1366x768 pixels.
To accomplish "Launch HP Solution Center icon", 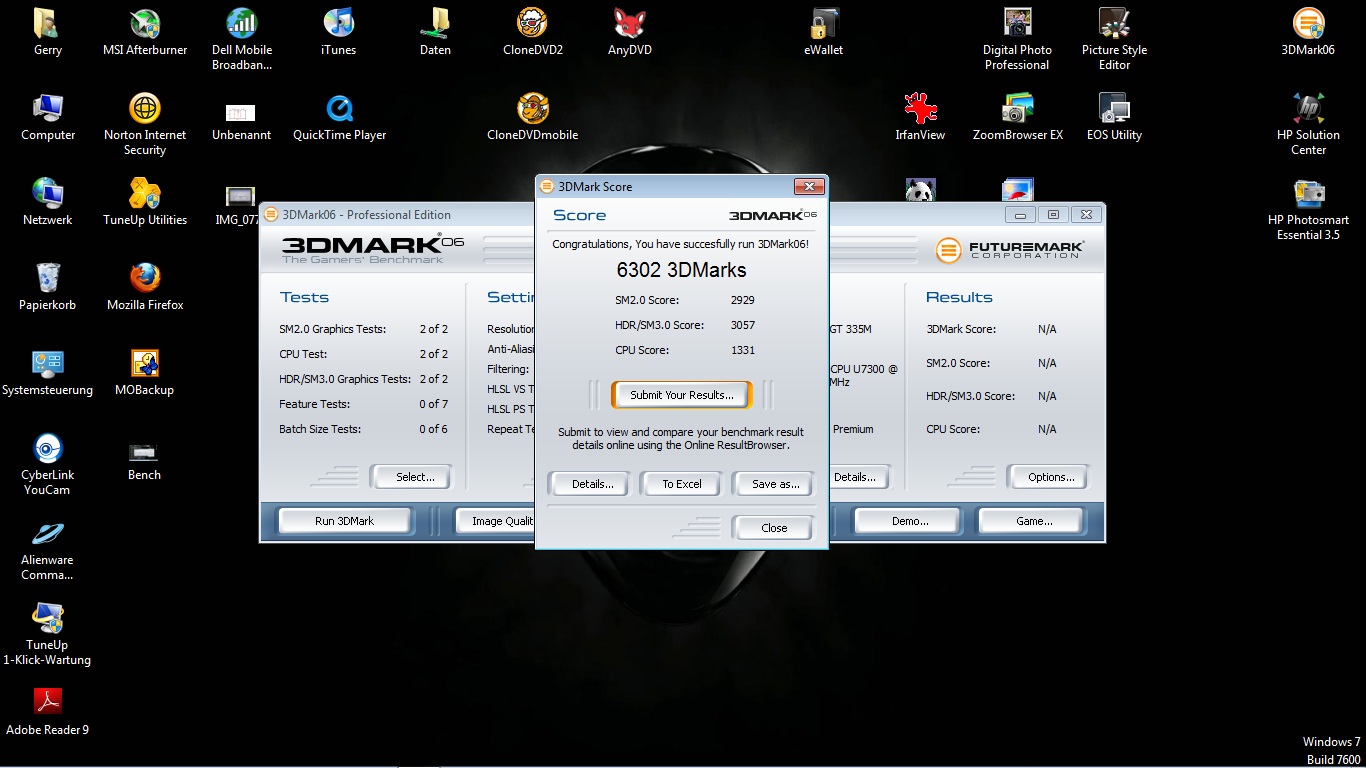I will [1308, 124].
